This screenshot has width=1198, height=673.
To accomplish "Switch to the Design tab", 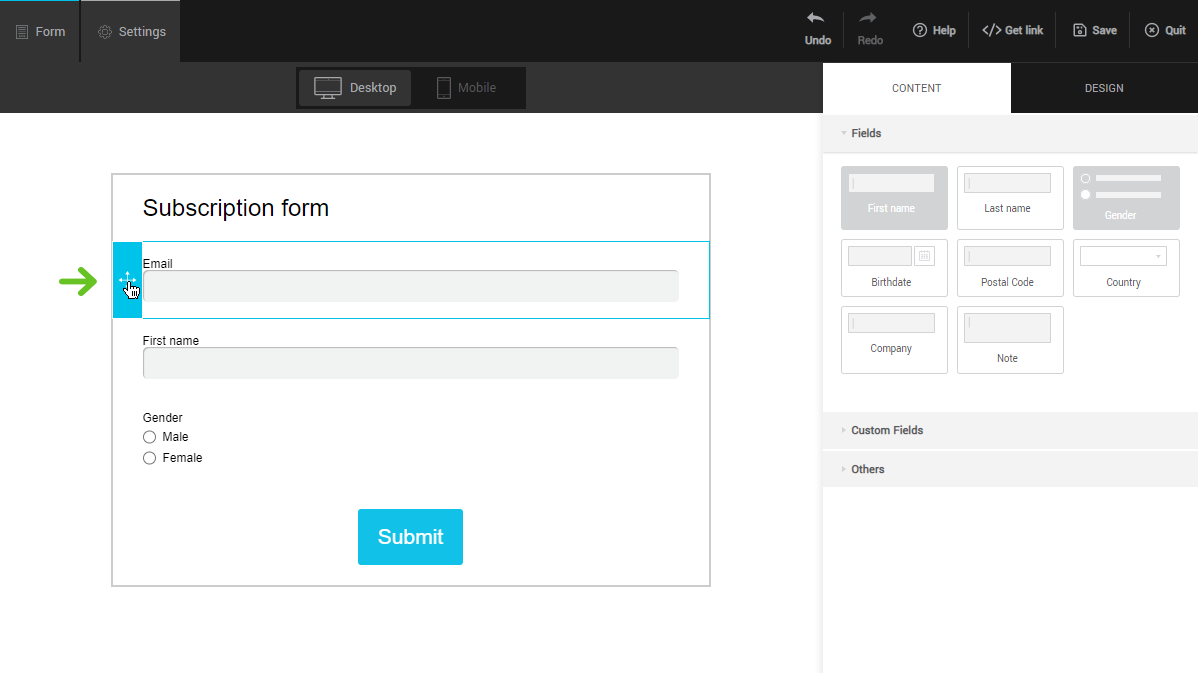I will (1104, 88).
